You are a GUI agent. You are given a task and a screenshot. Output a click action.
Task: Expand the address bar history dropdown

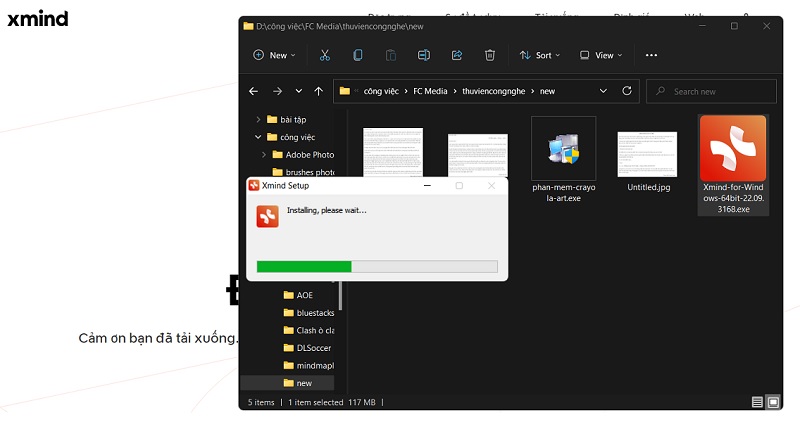[x=603, y=91]
